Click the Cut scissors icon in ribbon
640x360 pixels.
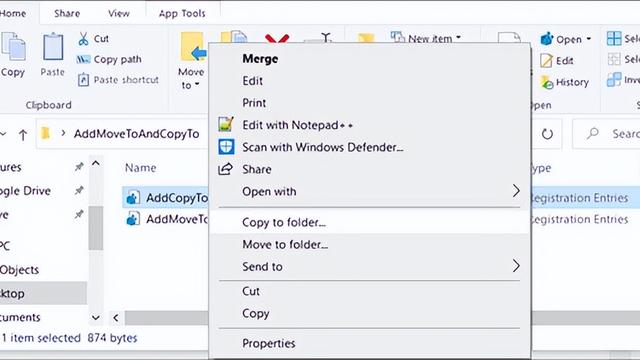pyautogui.click(x=83, y=39)
